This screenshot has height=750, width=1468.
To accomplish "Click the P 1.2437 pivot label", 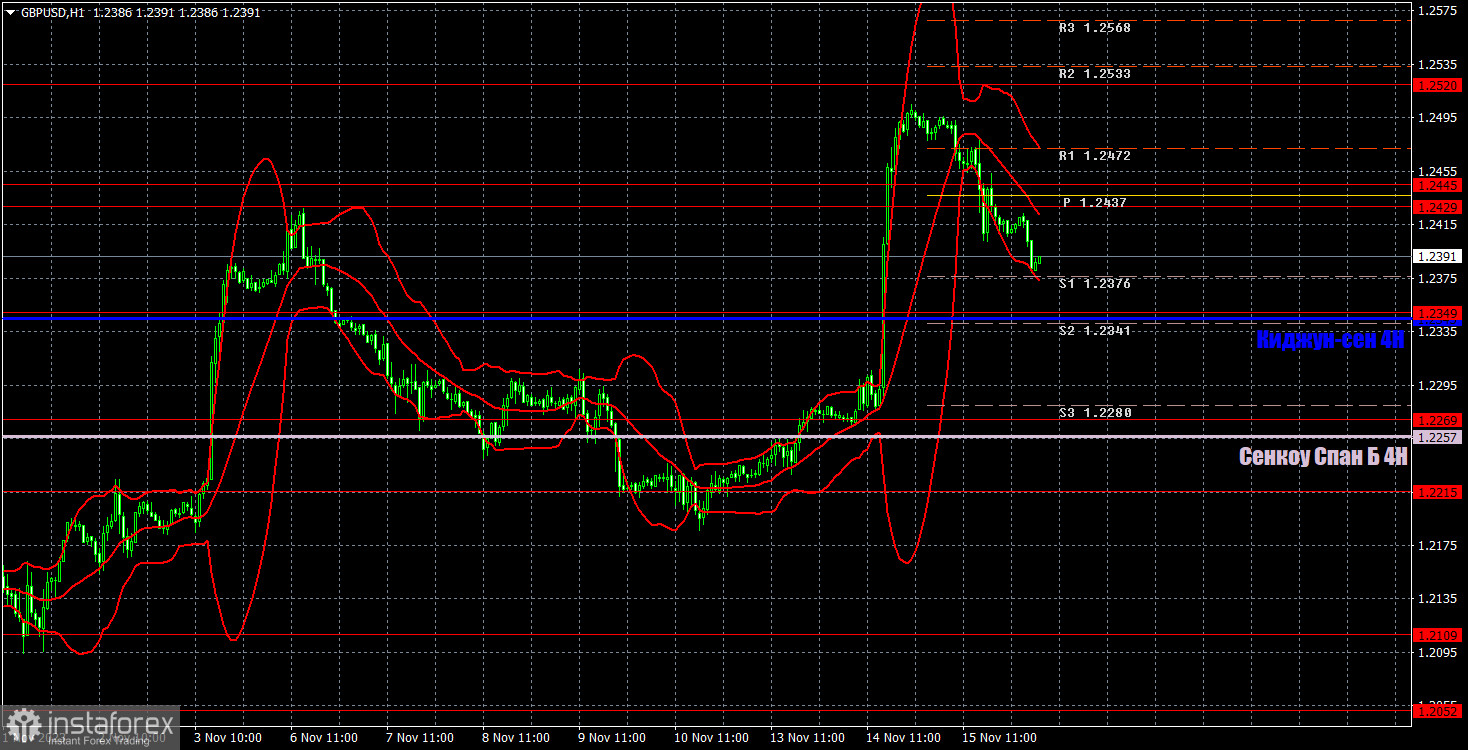I will (1094, 202).
